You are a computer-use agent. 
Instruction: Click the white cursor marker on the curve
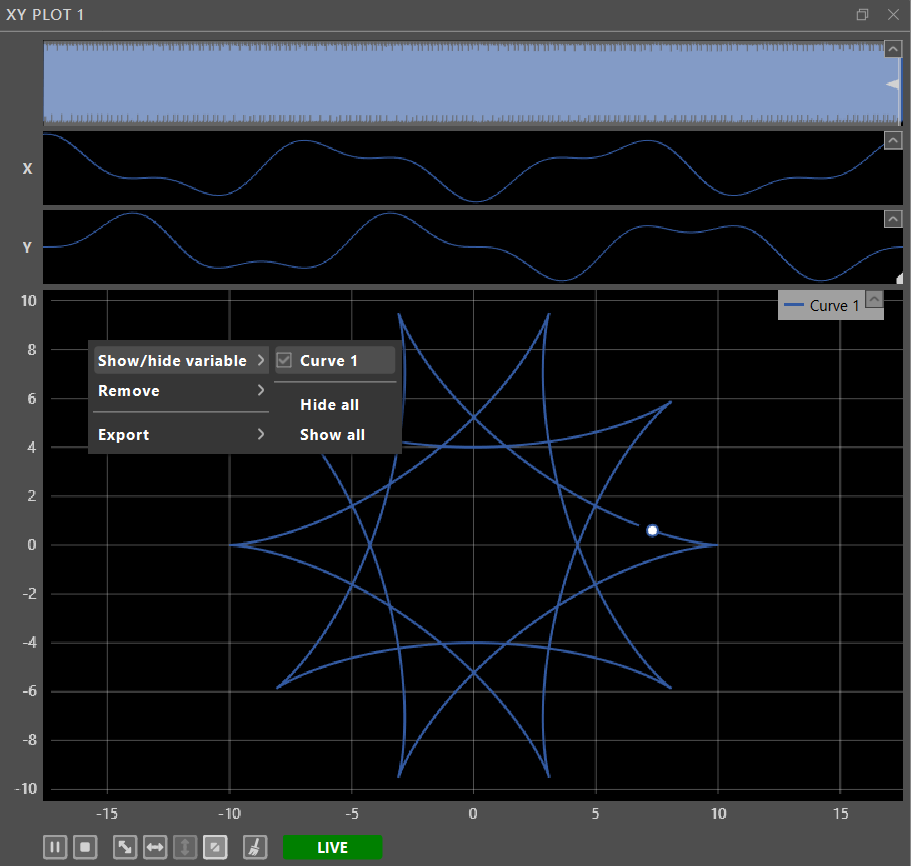[x=652, y=530]
